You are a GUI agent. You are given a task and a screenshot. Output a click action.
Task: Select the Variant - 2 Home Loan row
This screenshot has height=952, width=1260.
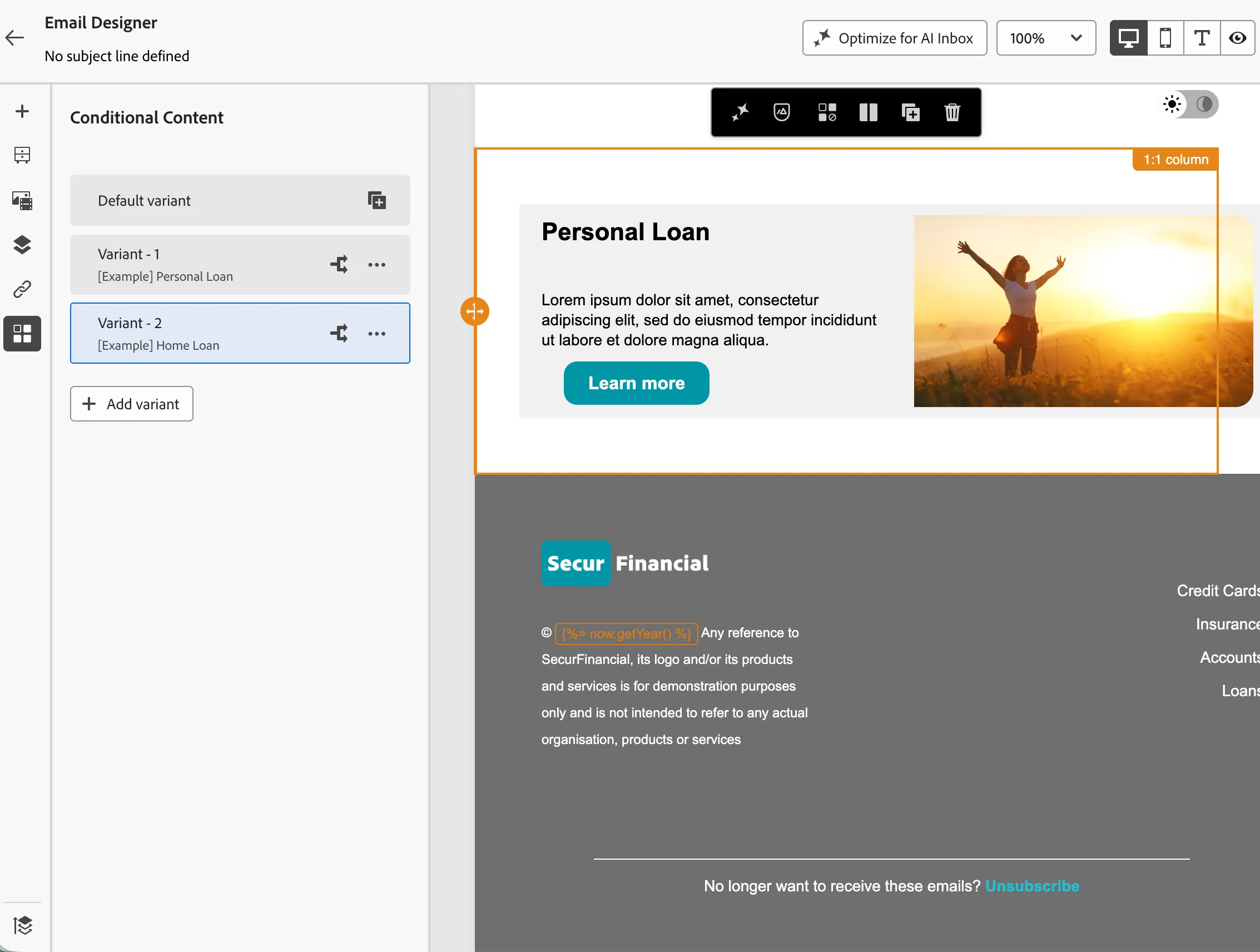click(x=240, y=333)
